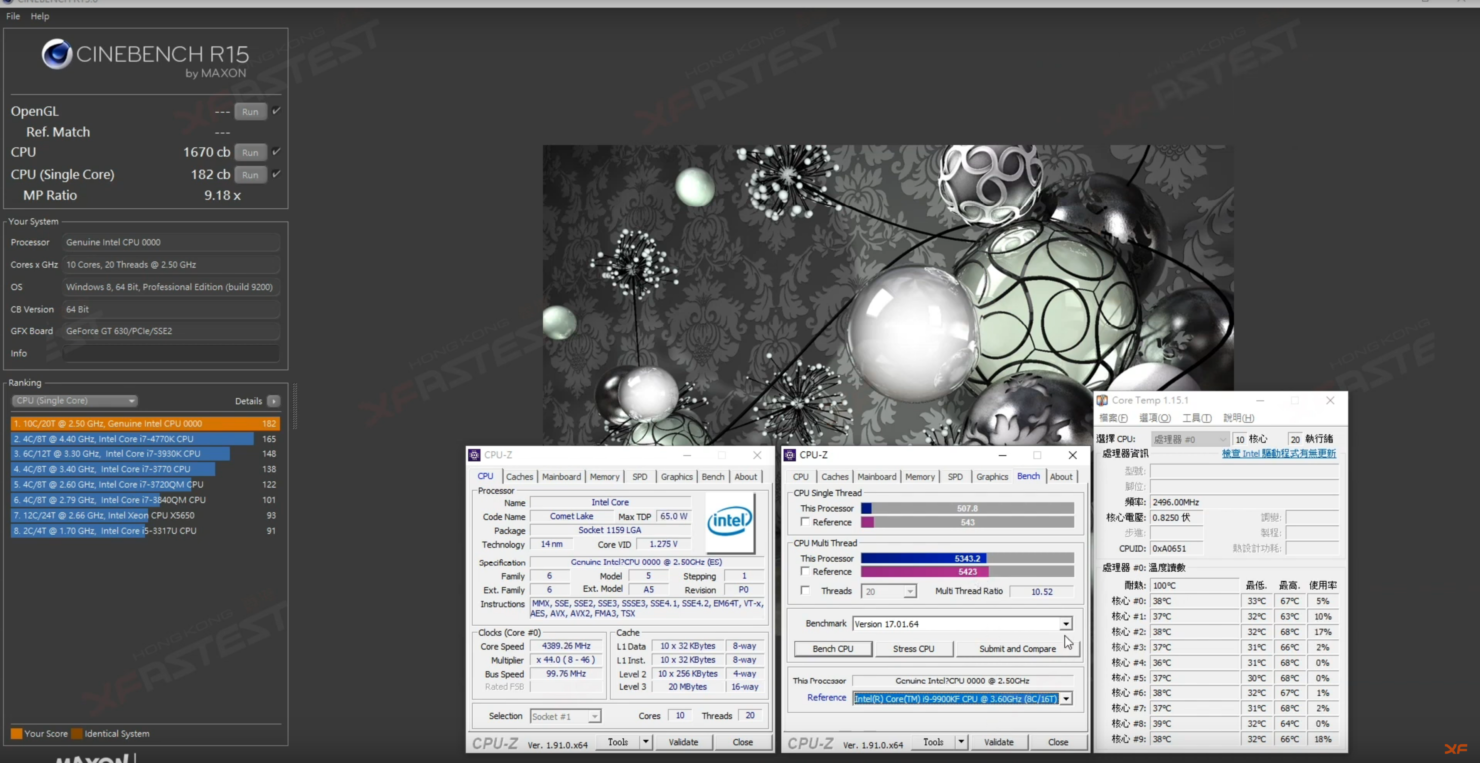
Task: Enable the CPU Single Thread Reference checkbox
Action: 805,522
